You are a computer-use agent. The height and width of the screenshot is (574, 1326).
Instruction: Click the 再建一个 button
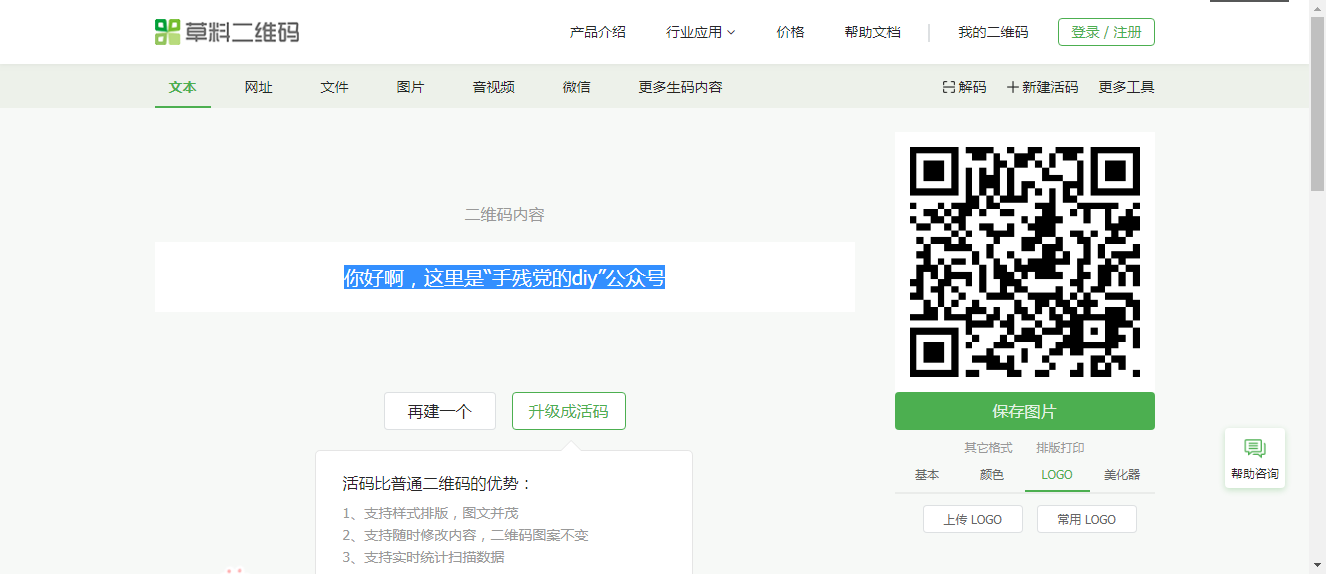(440, 411)
